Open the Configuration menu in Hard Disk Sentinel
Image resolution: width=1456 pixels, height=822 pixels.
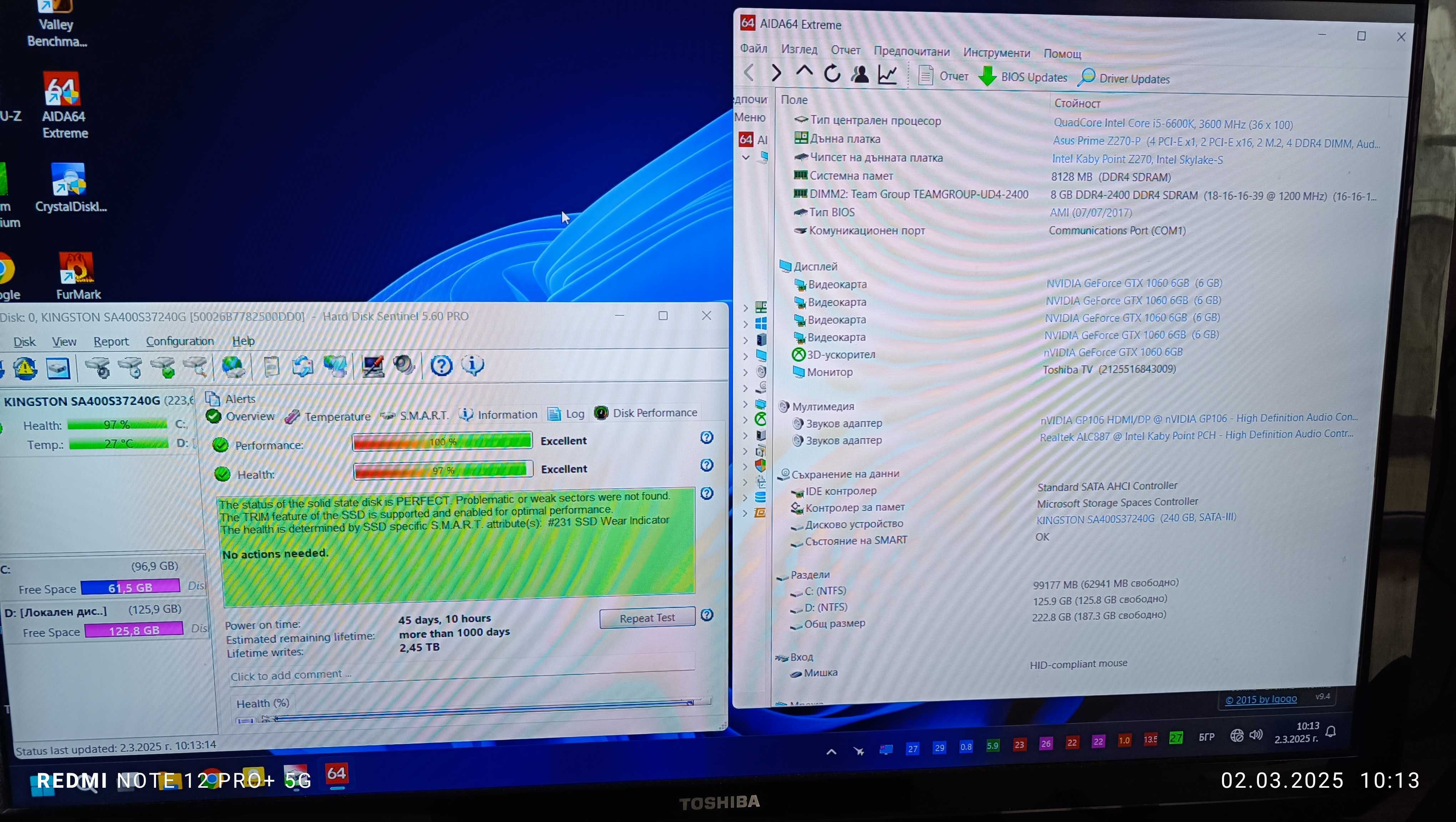coord(180,341)
